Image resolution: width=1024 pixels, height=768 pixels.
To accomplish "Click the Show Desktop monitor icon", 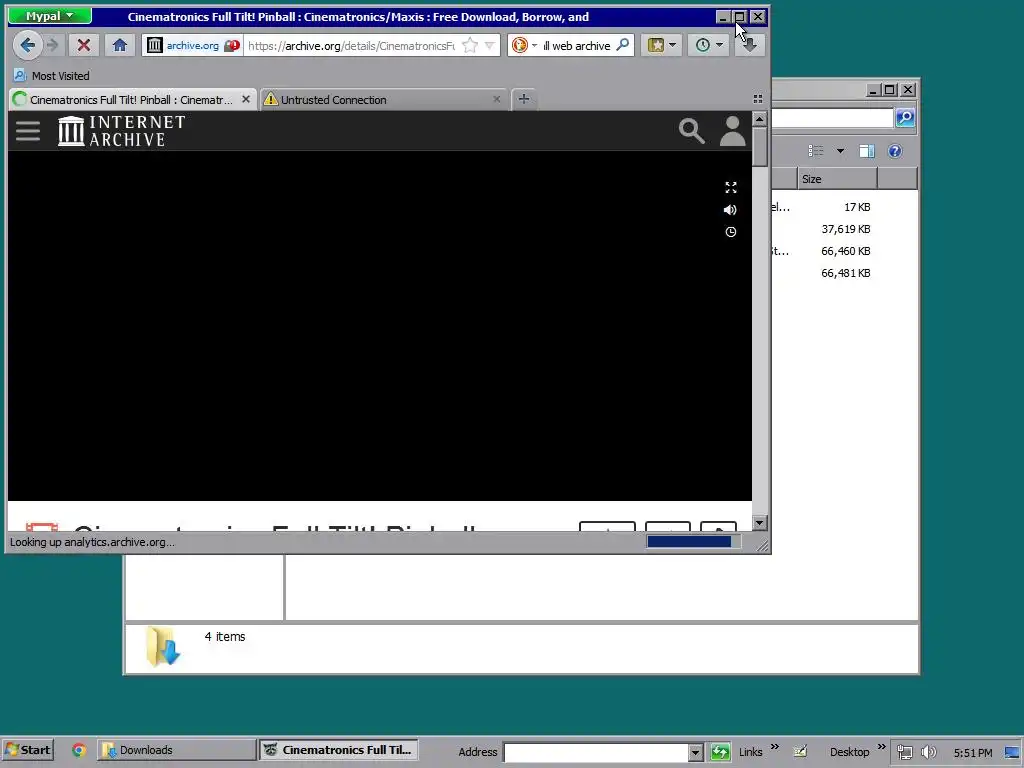I will click(1013, 752).
